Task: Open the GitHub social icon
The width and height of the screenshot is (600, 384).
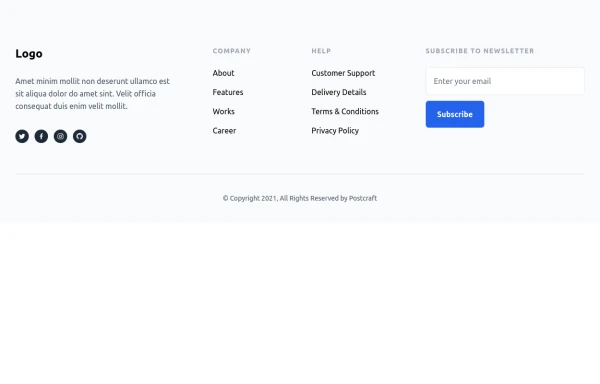Action: click(80, 136)
